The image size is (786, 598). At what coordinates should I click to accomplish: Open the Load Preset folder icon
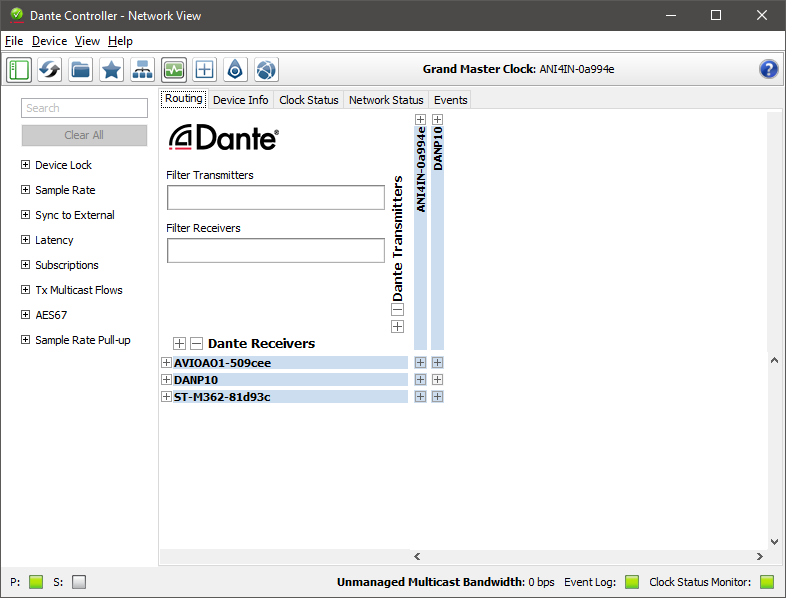click(x=81, y=69)
